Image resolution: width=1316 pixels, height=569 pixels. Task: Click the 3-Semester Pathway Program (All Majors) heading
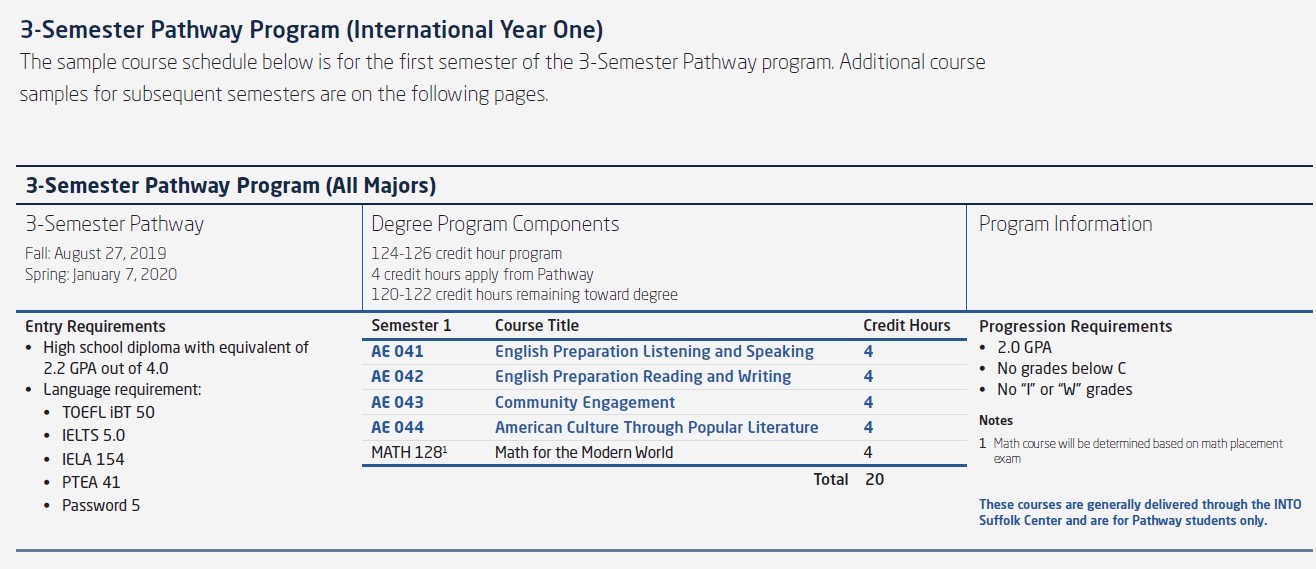tap(231, 186)
